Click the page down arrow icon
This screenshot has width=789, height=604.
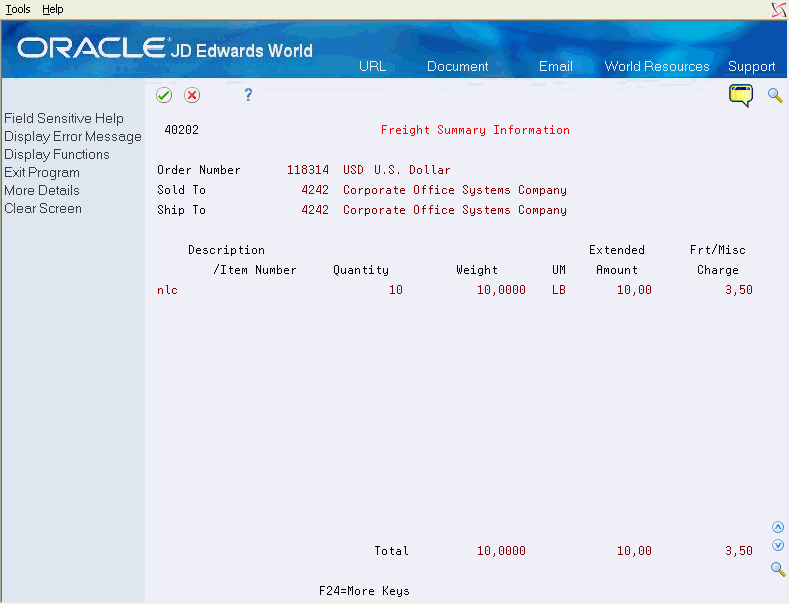(778, 545)
